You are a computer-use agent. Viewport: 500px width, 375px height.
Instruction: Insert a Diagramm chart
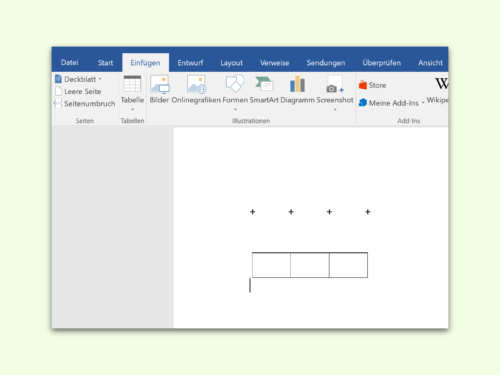click(297, 84)
